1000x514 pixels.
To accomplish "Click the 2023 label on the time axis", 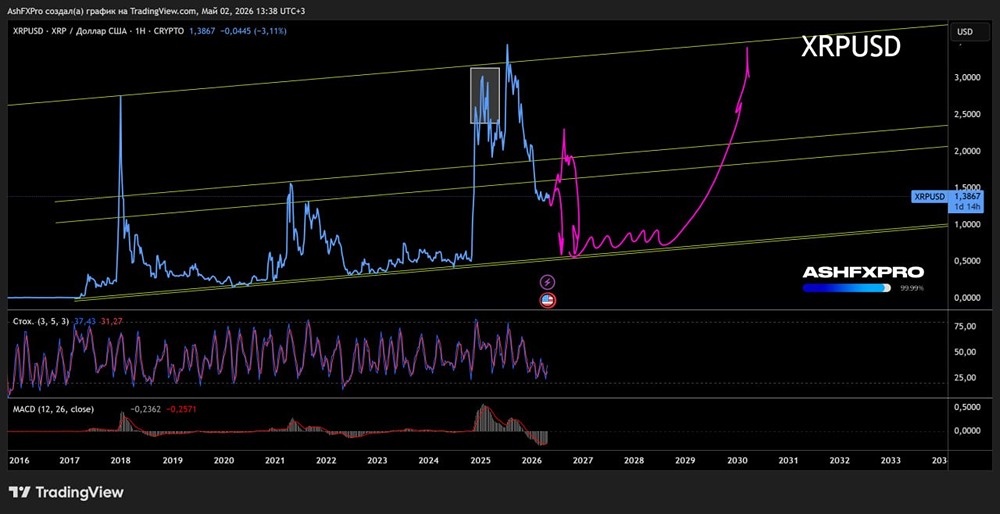I will 377,460.
